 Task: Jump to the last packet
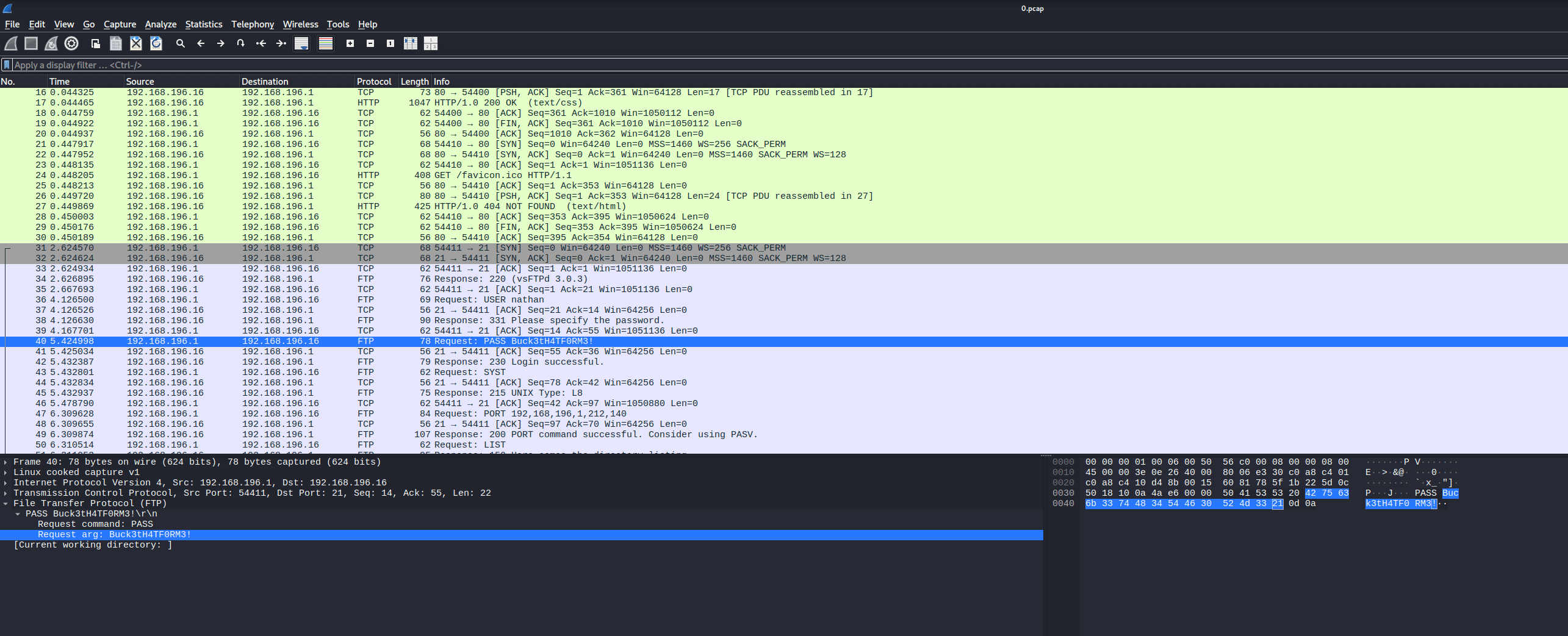281,43
